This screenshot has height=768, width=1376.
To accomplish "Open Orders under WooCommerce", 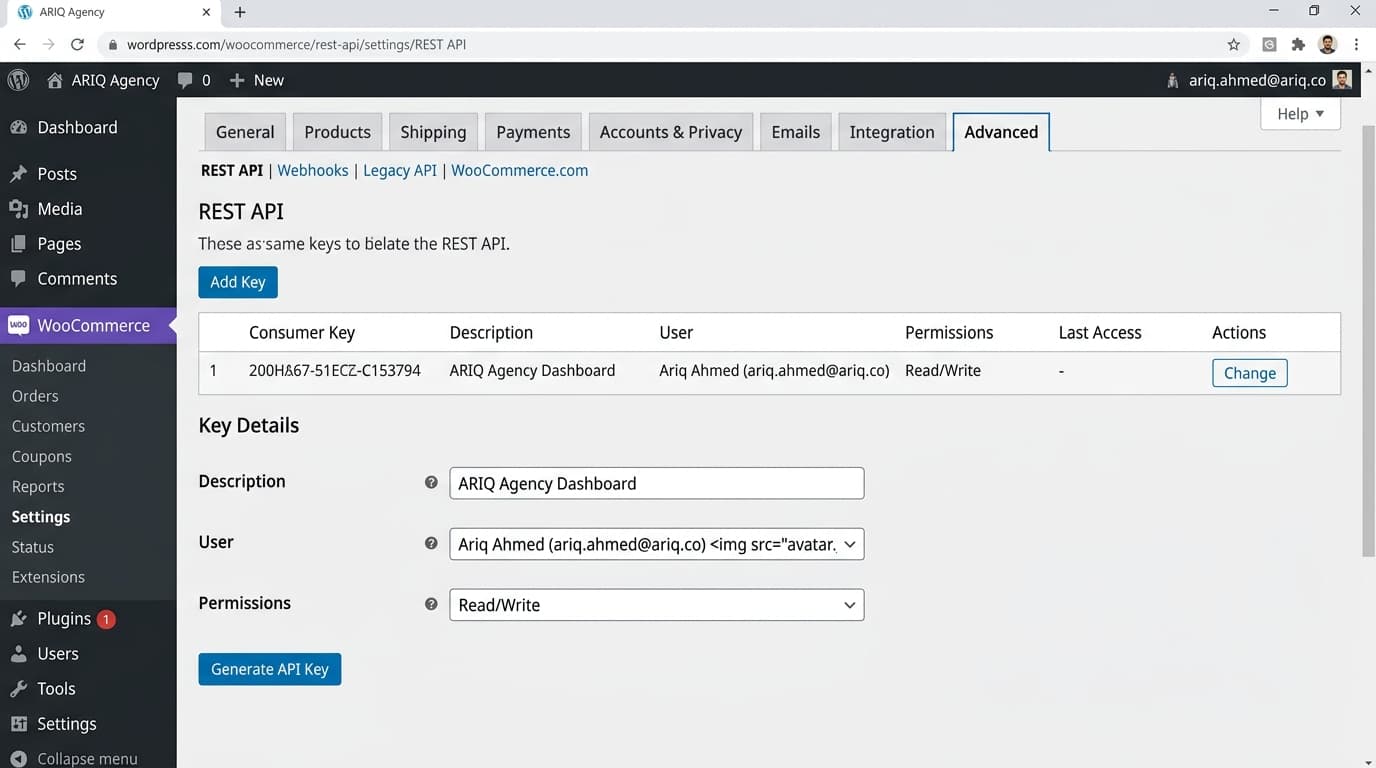I will click(x=35, y=396).
